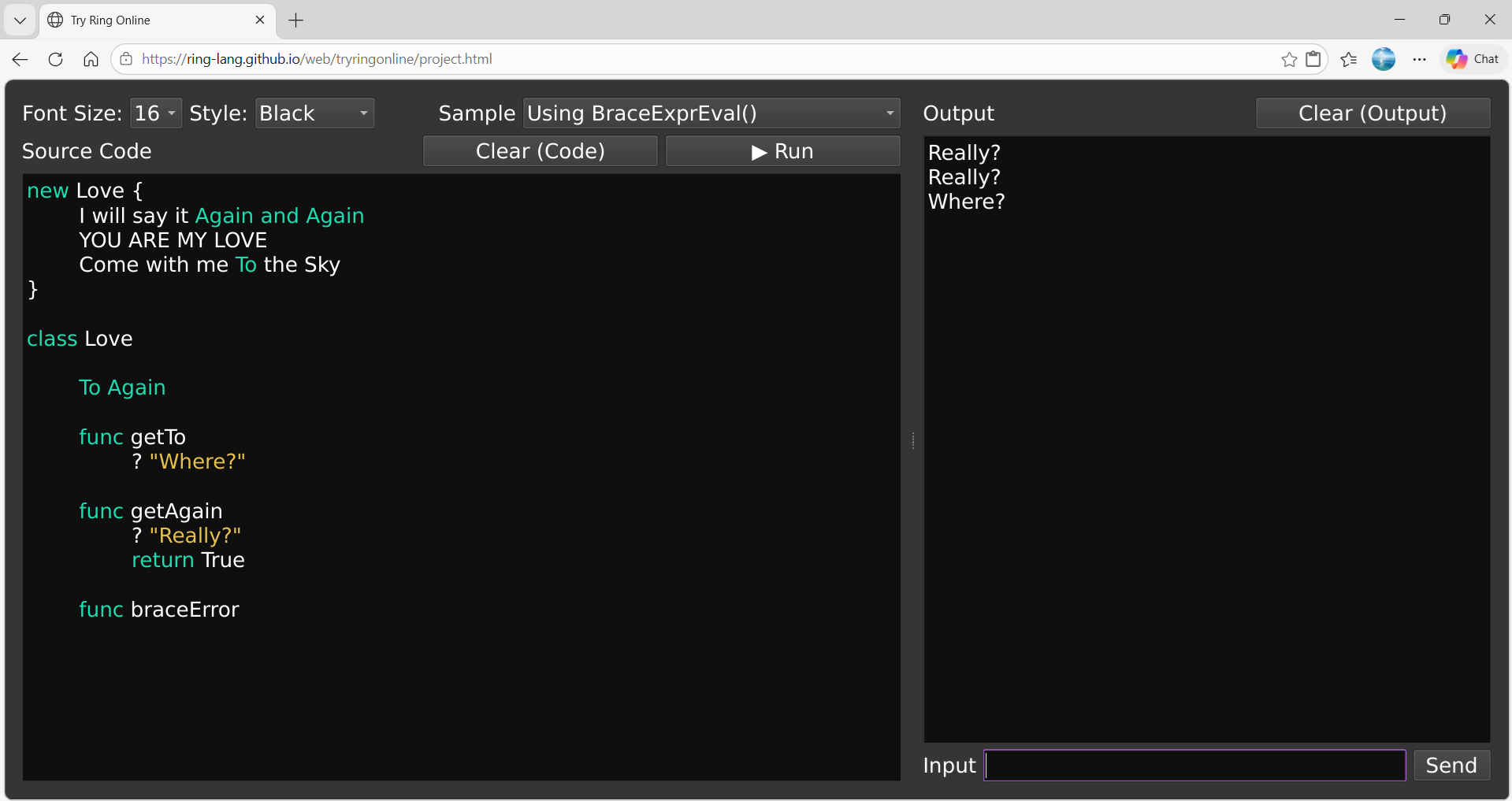Image resolution: width=1512 pixels, height=801 pixels.
Task: Go to the browser Home page icon
Action: pos(91,59)
